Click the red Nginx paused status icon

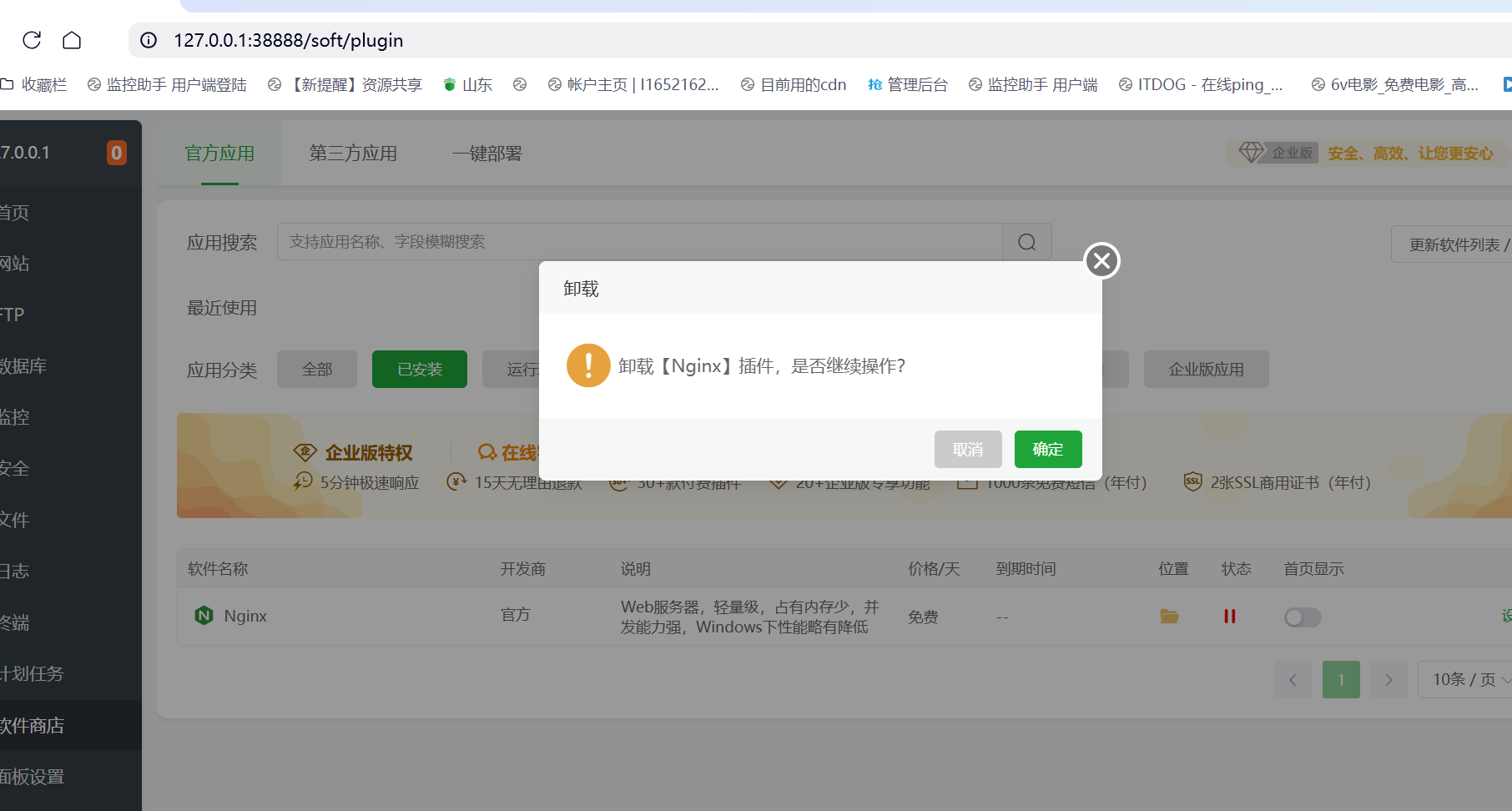point(1229,616)
